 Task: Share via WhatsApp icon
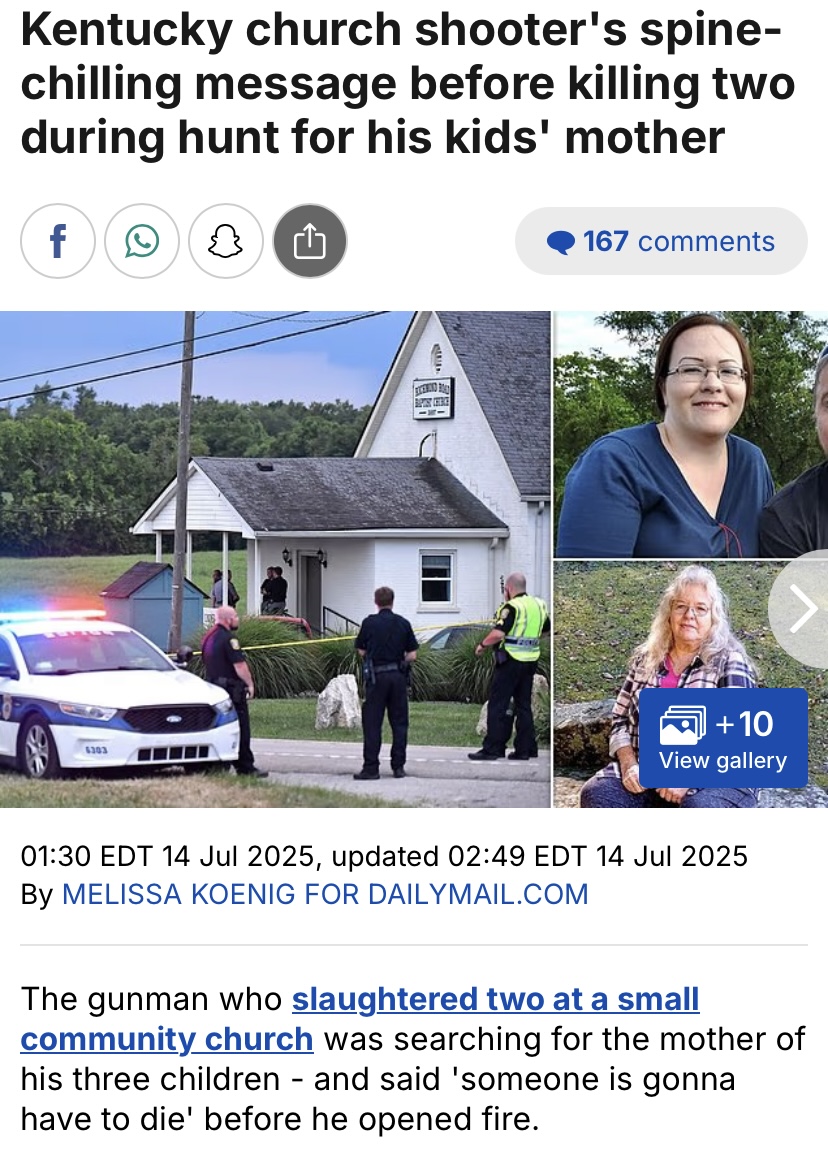coord(141,241)
